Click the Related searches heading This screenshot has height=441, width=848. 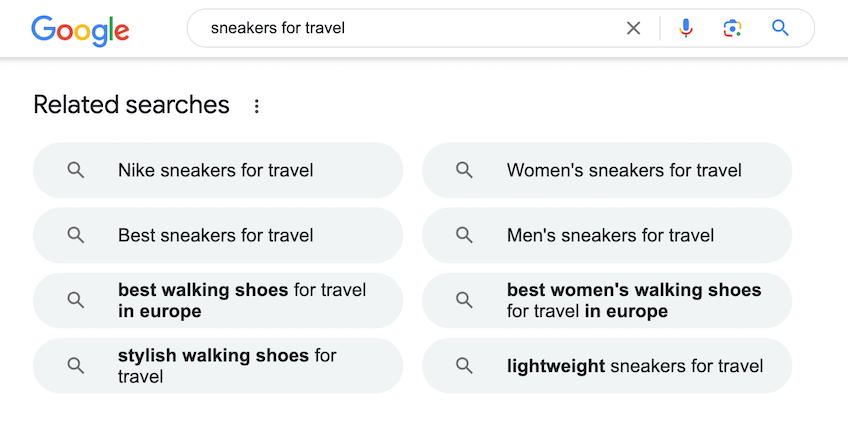tap(131, 104)
